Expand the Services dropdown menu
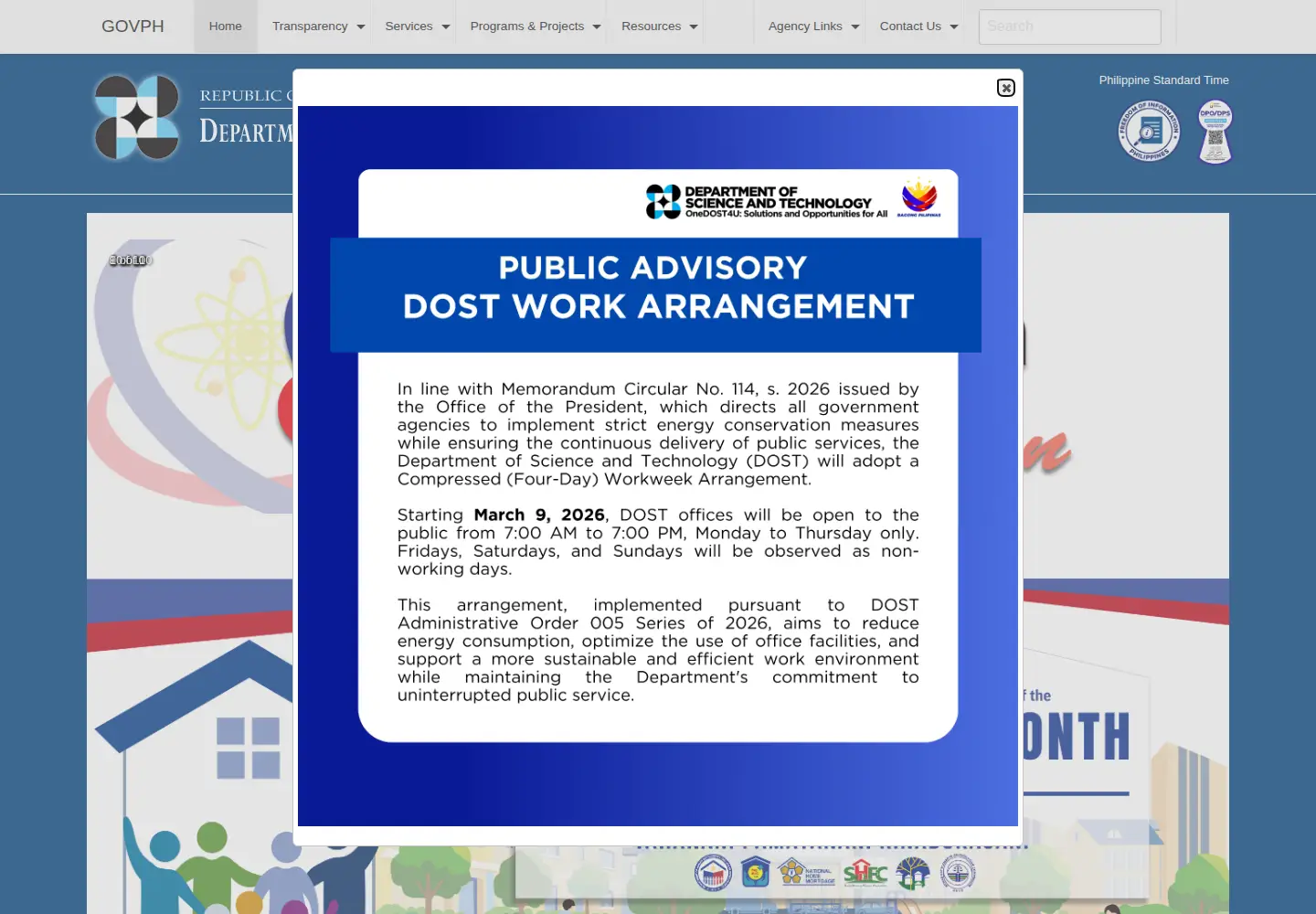The height and width of the screenshot is (914, 1316). pos(418,27)
